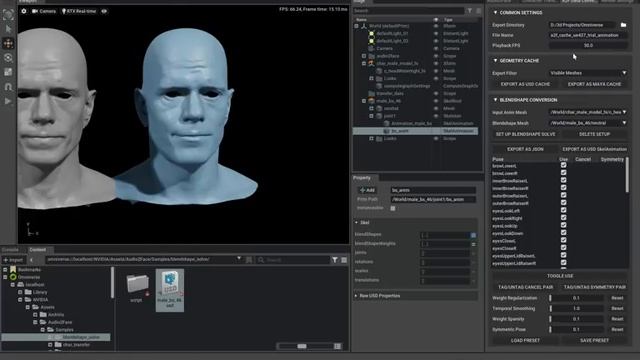The height and width of the screenshot is (360, 640).
Task: Uncheck Use for eyesLookLeft pose
Action: [563, 211]
